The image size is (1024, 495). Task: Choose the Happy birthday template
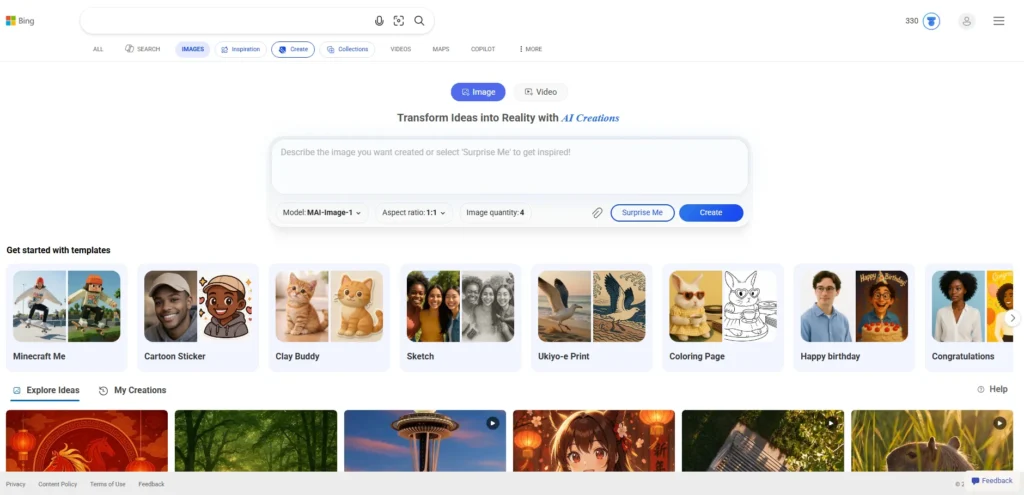click(854, 318)
